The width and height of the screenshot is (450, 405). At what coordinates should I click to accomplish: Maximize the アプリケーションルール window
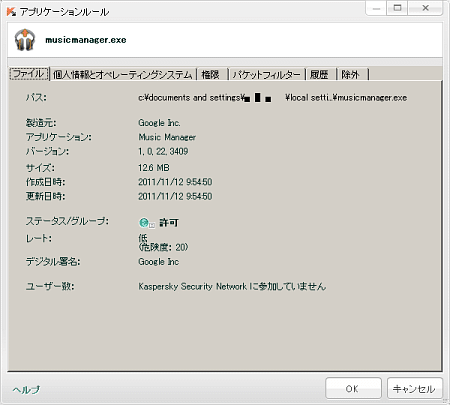pos(397,8)
